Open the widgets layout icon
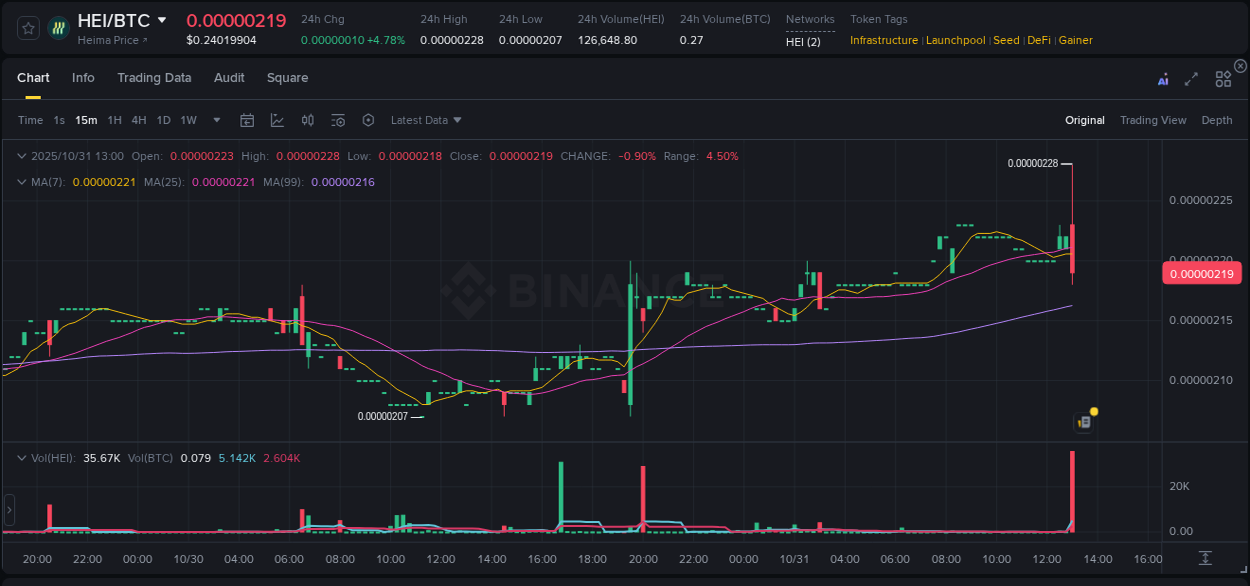 [1223, 78]
